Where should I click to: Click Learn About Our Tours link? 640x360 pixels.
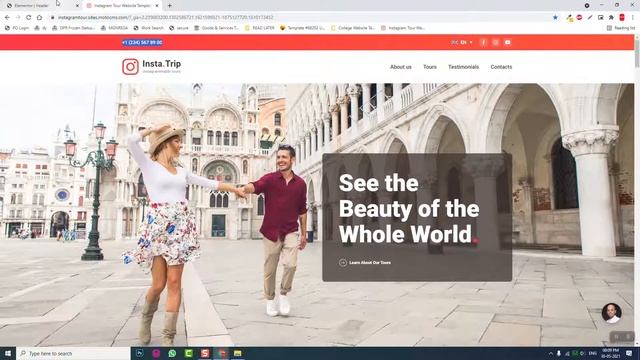[x=365, y=263]
